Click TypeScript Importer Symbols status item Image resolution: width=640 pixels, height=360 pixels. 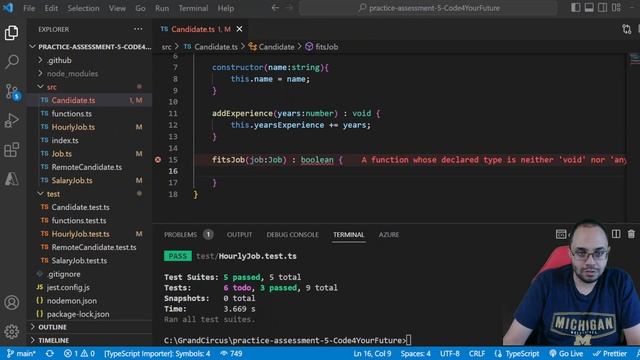click(x=157, y=353)
